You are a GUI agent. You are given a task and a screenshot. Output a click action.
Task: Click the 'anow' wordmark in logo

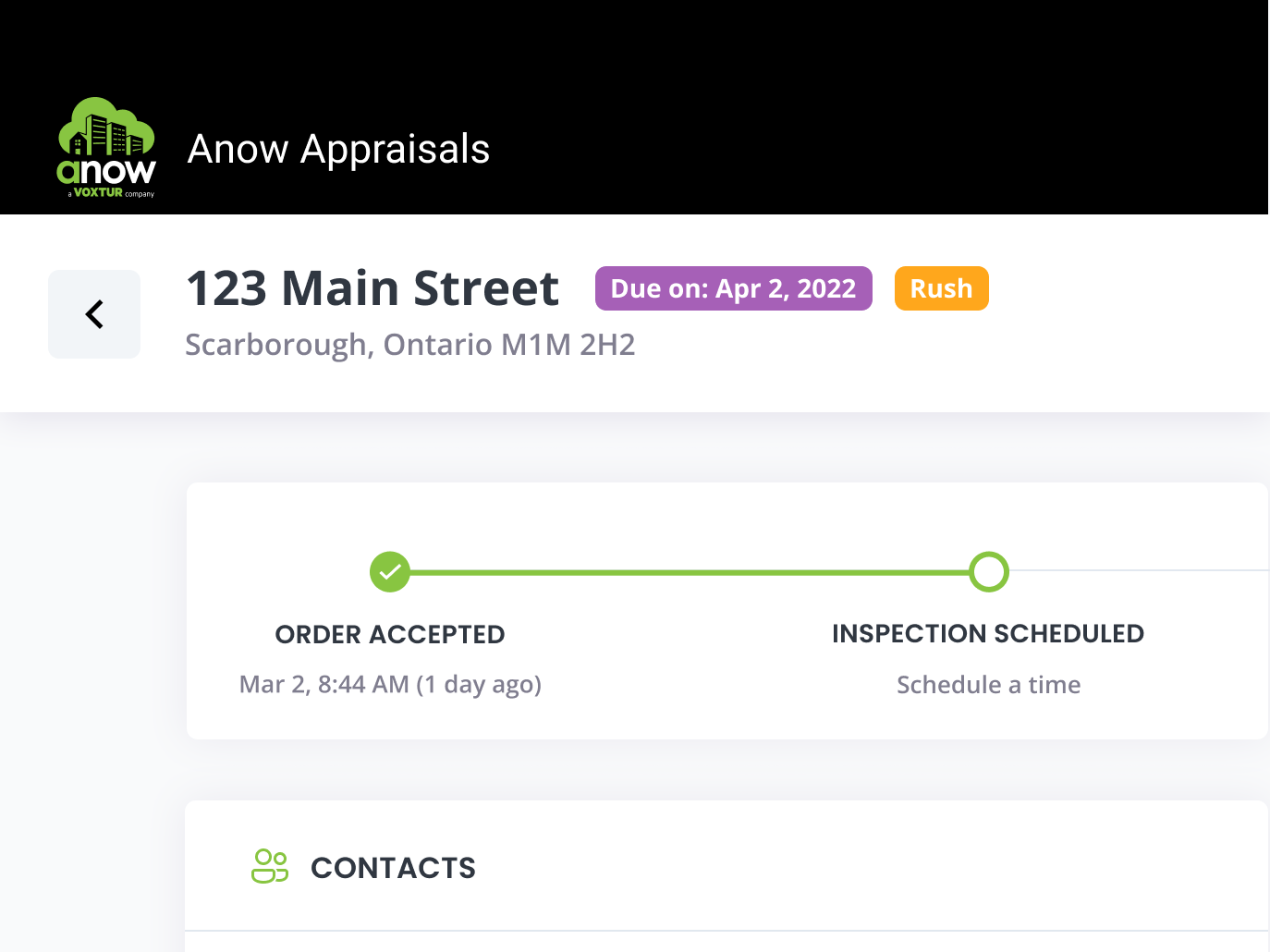[106, 171]
